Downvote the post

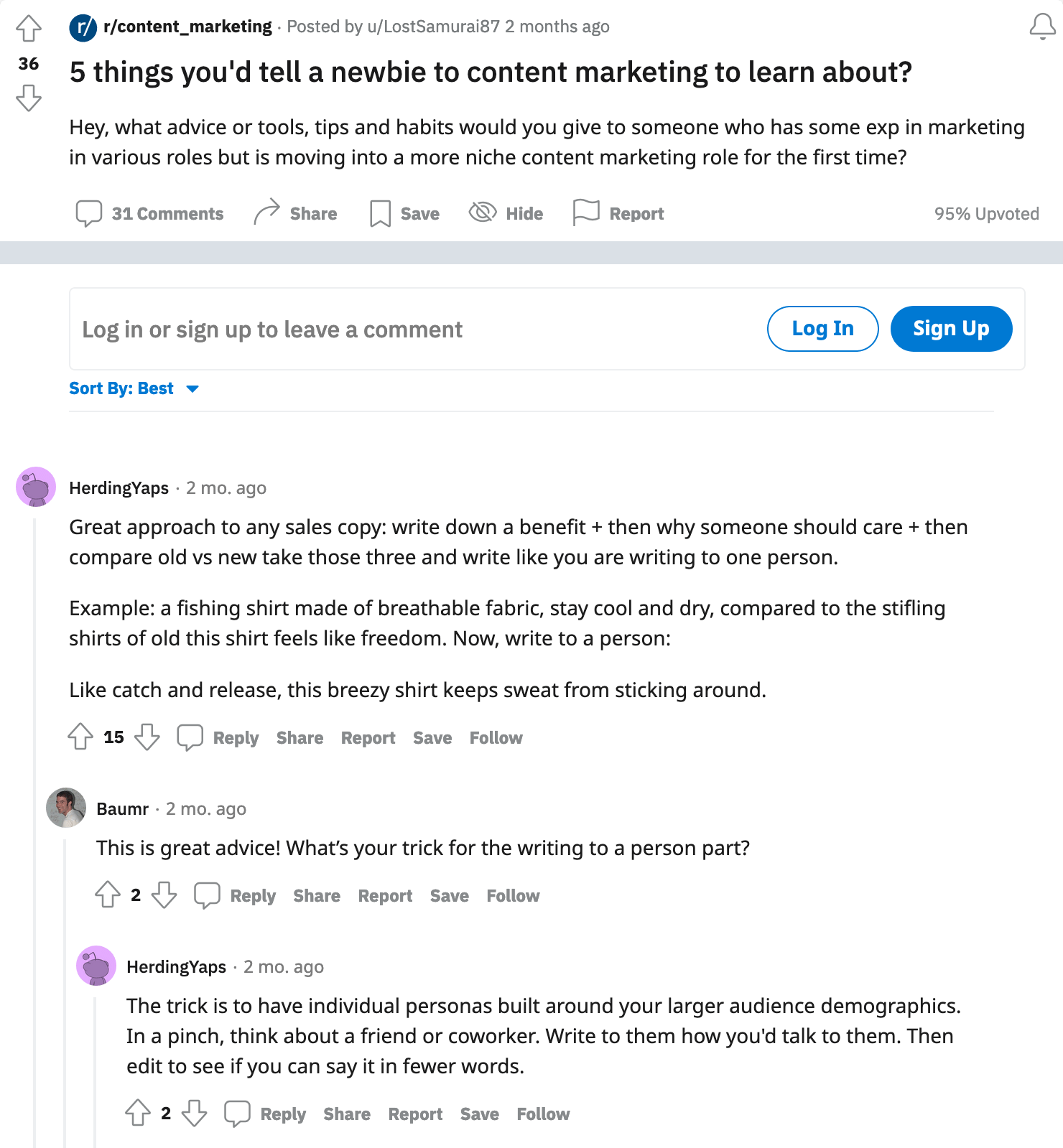[x=28, y=98]
